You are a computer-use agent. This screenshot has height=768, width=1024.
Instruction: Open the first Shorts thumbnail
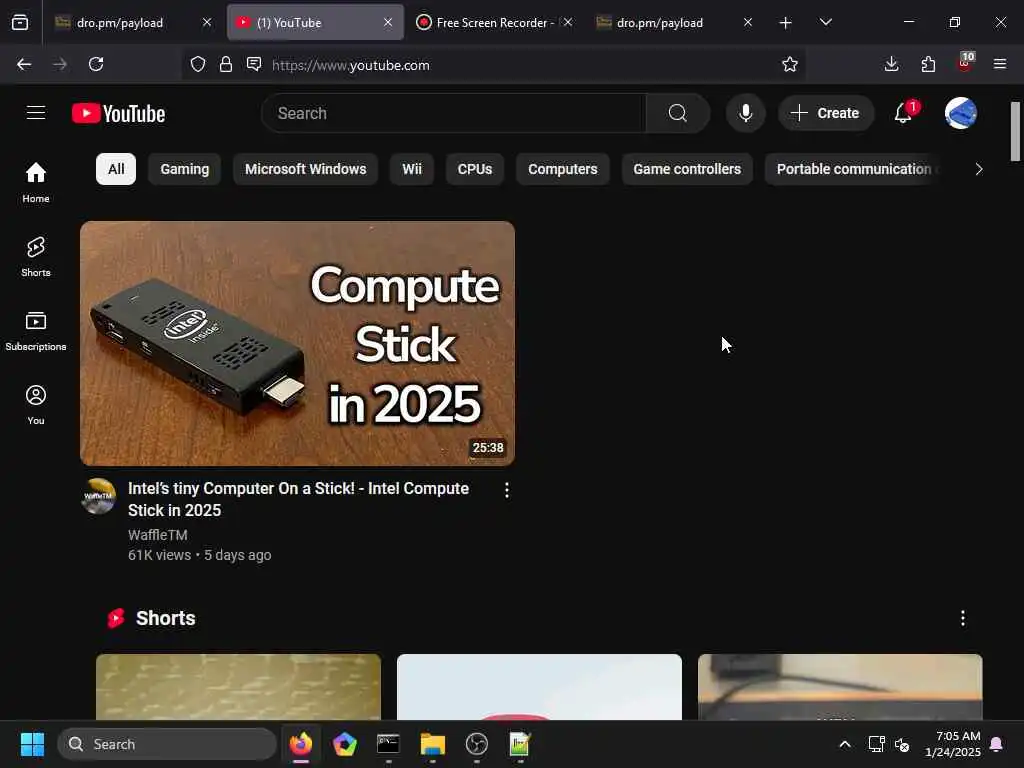pyautogui.click(x=238, y=687)
